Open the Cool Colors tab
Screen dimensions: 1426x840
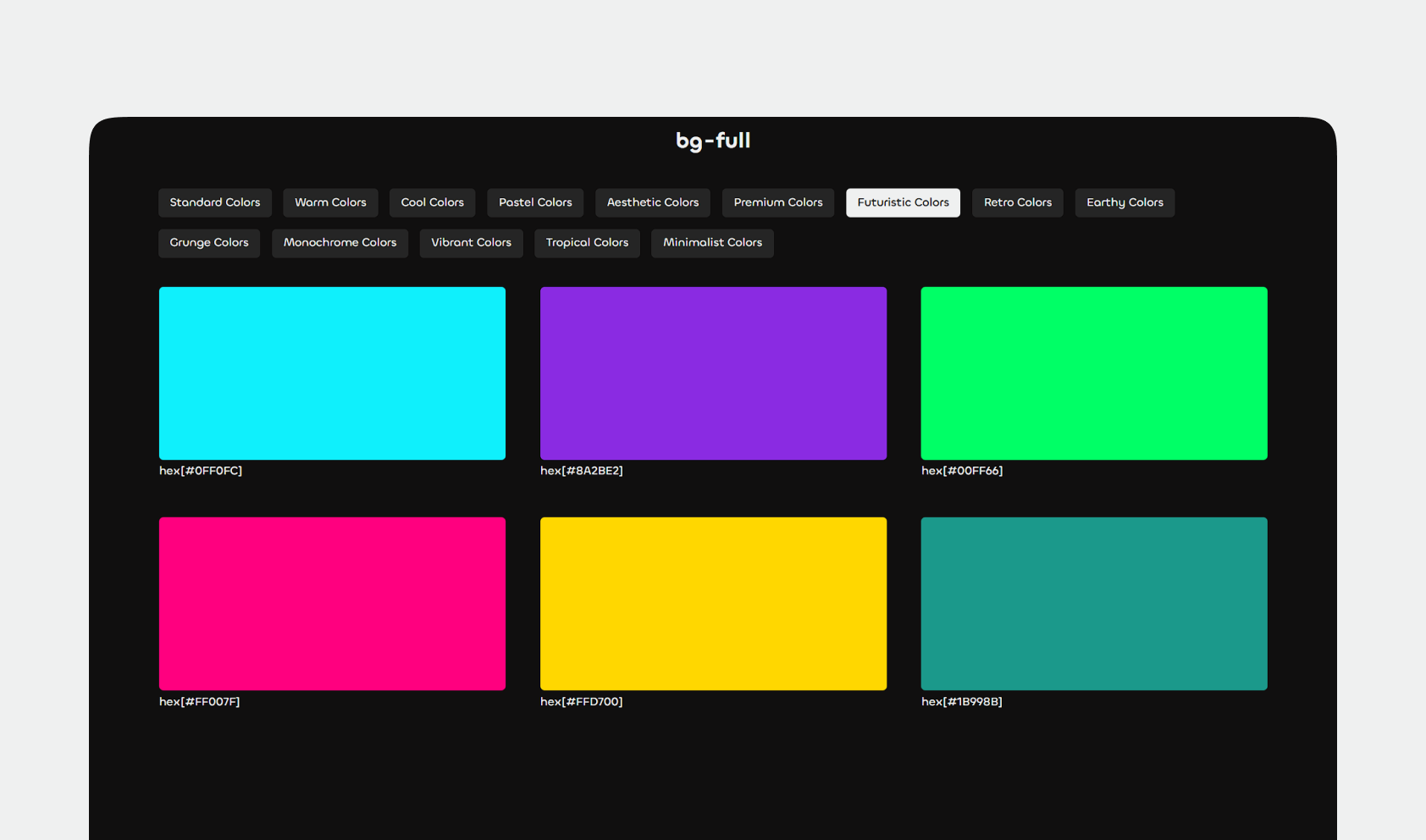432,202
